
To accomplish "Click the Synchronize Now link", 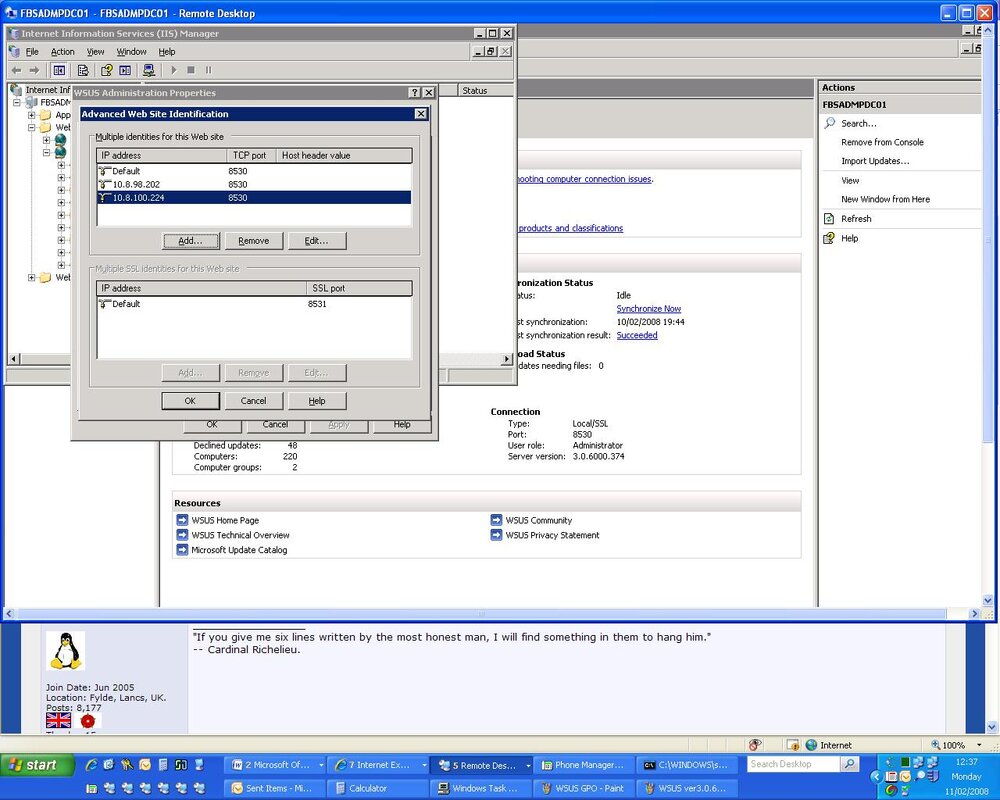I will click(x=649, y=309).
